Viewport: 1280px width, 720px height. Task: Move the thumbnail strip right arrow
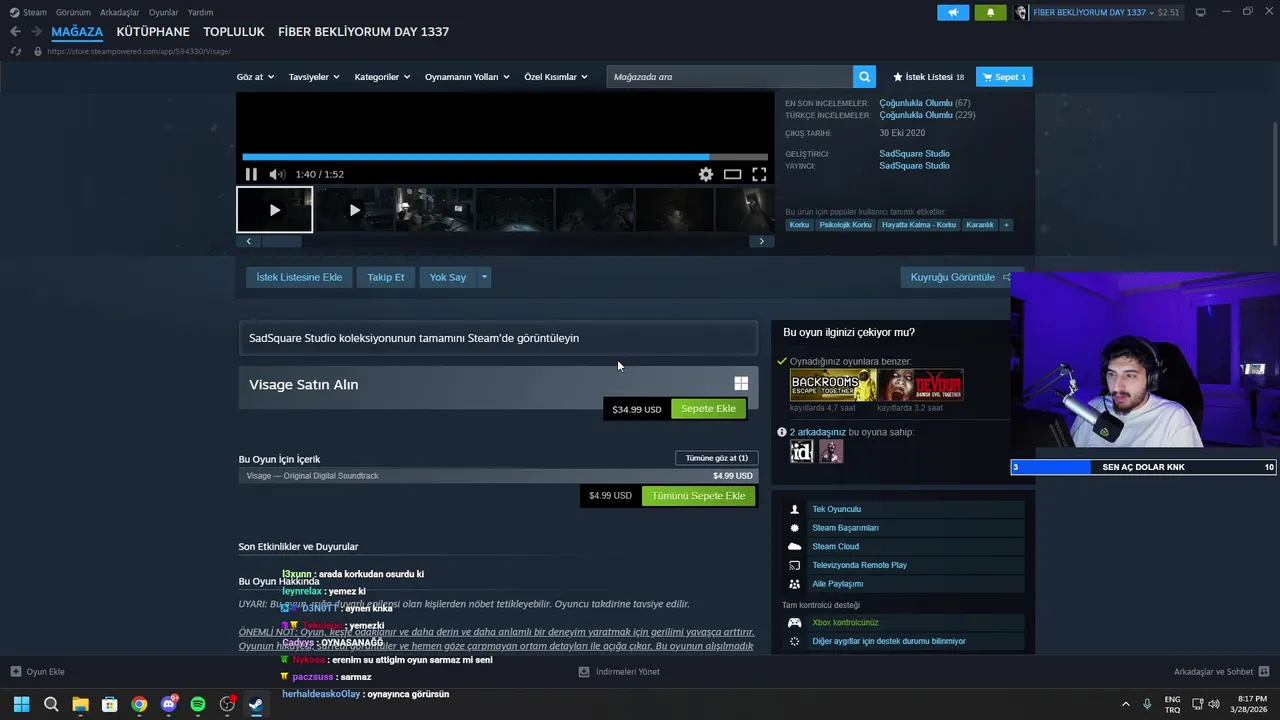coord(761,241)
